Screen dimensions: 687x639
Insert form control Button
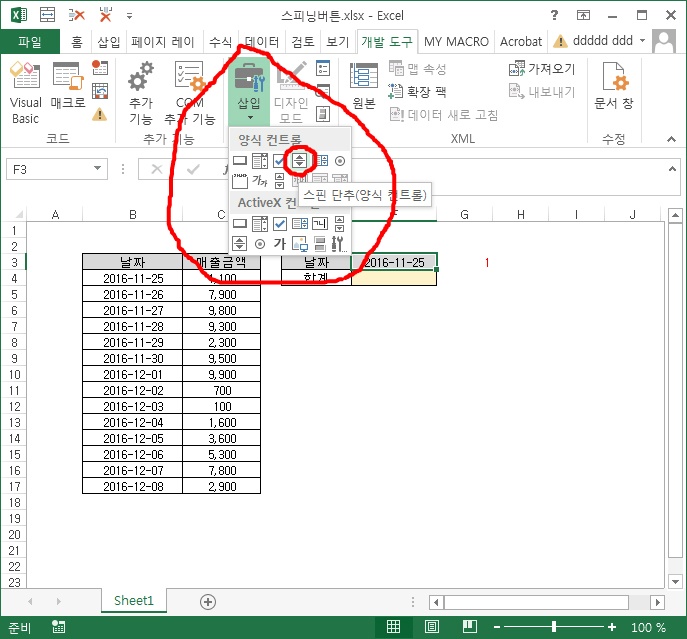coord(240,161)
